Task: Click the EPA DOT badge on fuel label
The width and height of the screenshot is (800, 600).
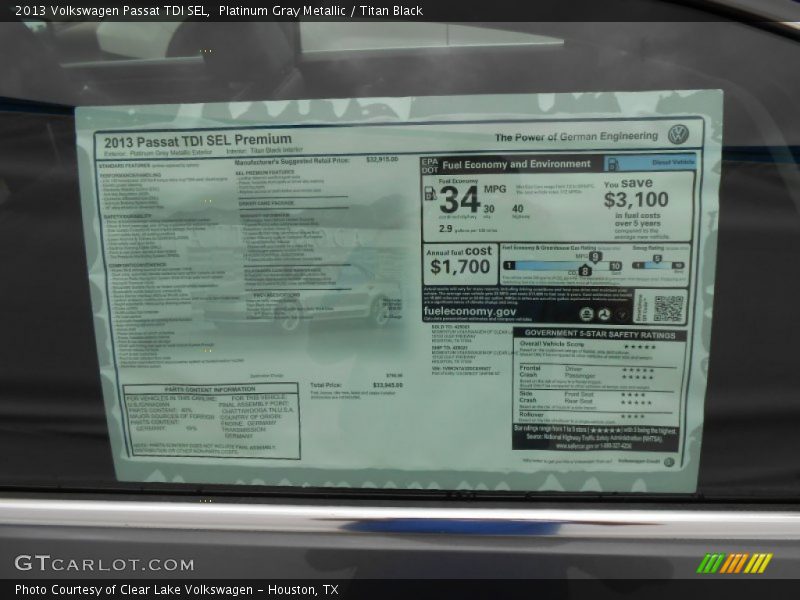Action: pyautogui.click(x=430, y=165)
